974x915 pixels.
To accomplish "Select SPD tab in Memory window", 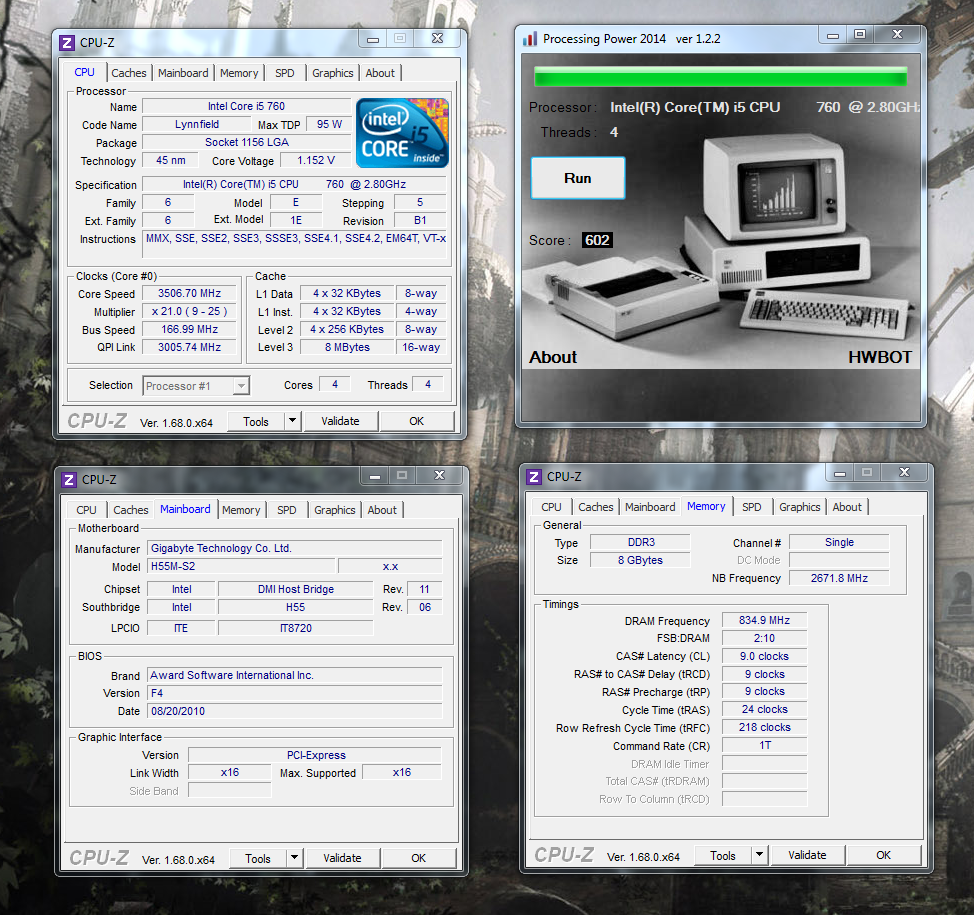I will 752,507.
